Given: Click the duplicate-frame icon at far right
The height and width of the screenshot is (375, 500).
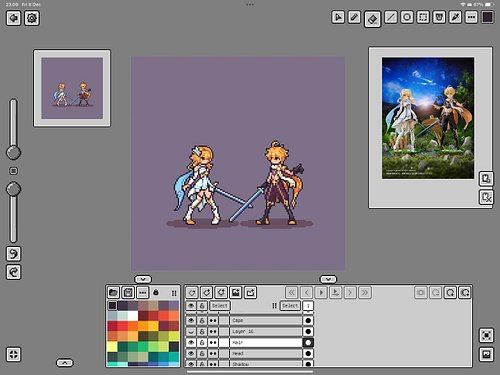Looking at the screenshot, I should tap(465, 292).
